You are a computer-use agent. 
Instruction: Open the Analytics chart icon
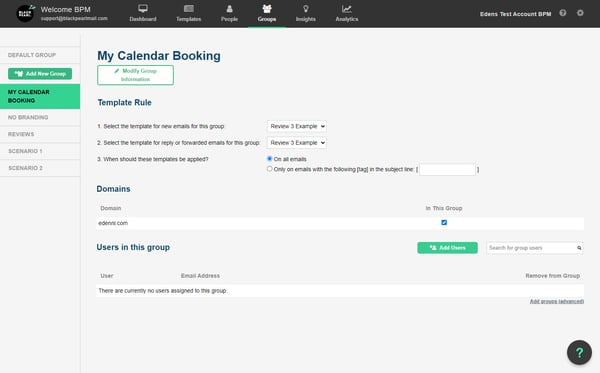click(347, 8)
